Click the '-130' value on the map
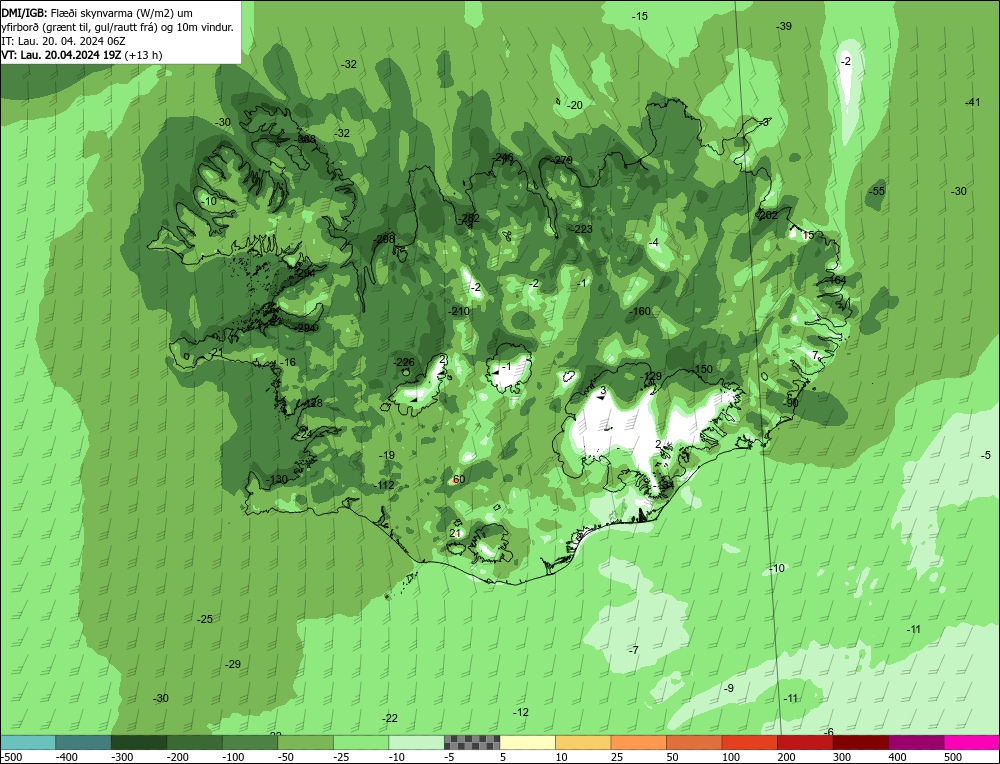 (x=277, y=480)
